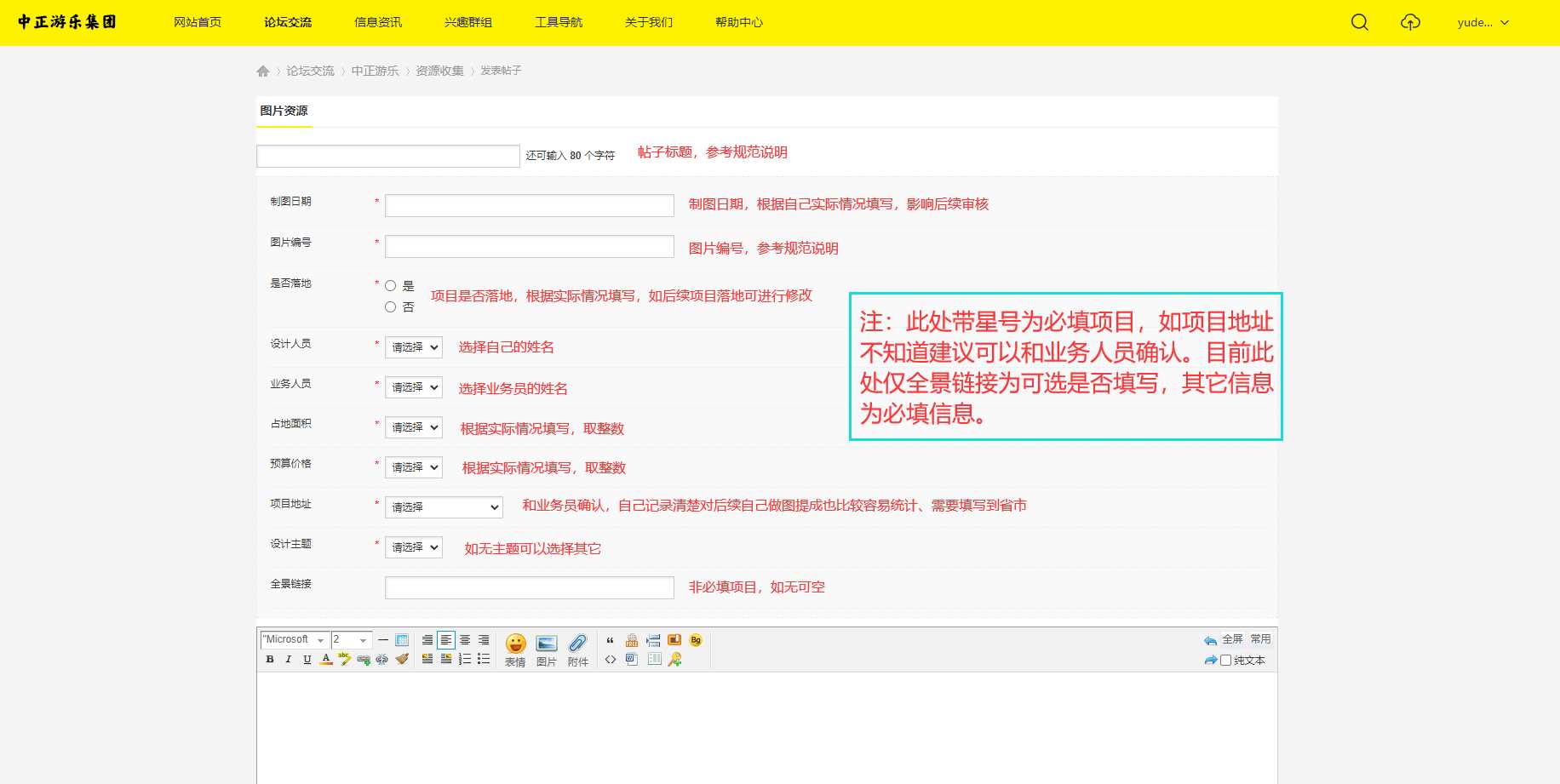This screenshot has height=784, width=1560.
Task: Select the 否 radio button for 是否落地
Action: point(390,306)
